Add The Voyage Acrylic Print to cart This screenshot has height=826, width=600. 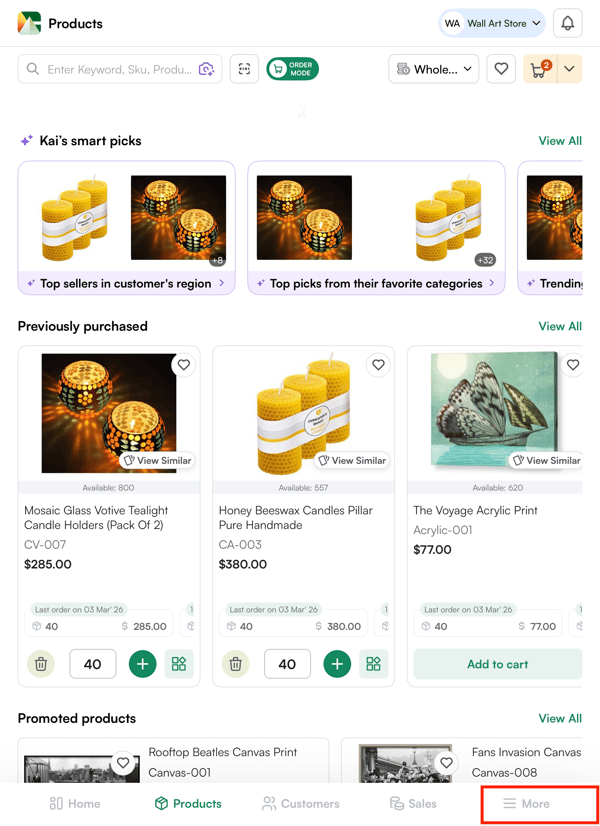pos(497,664)
